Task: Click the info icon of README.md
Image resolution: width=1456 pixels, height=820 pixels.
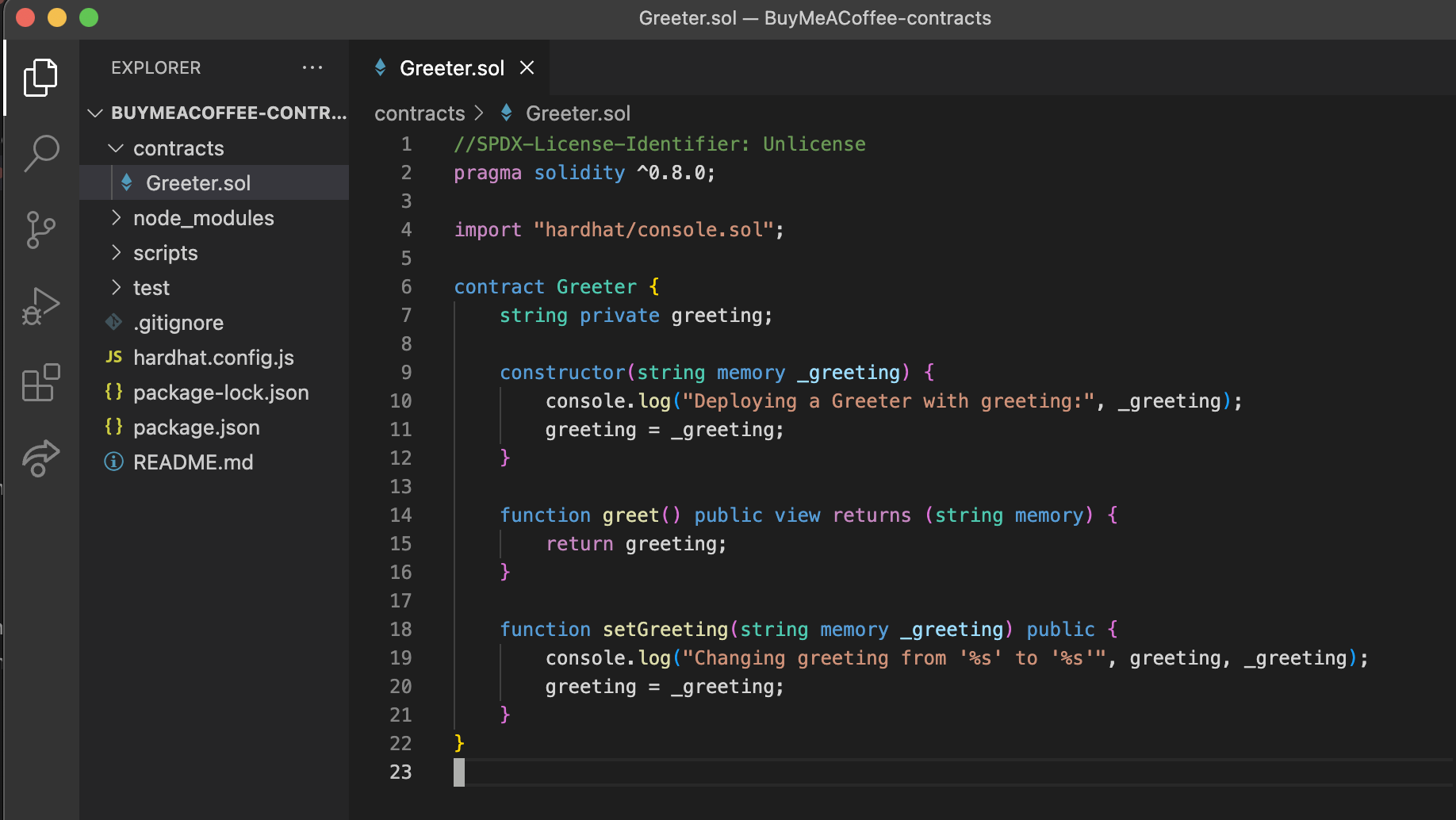Action: 114,462
